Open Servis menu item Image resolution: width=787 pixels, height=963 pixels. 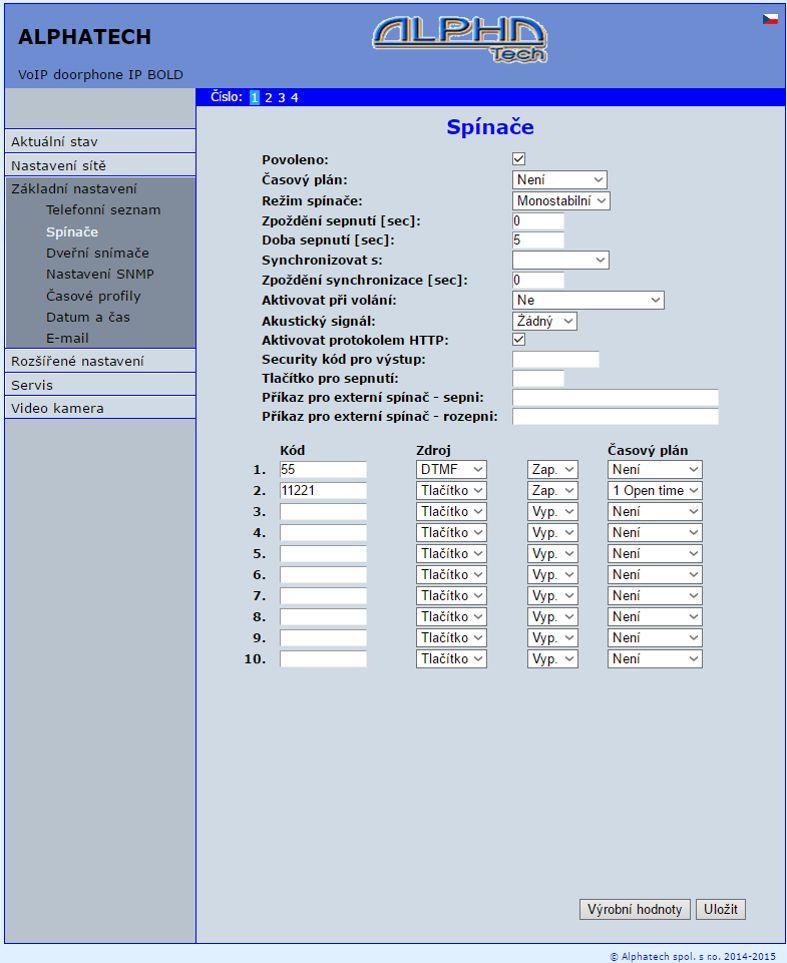[100, 385]
